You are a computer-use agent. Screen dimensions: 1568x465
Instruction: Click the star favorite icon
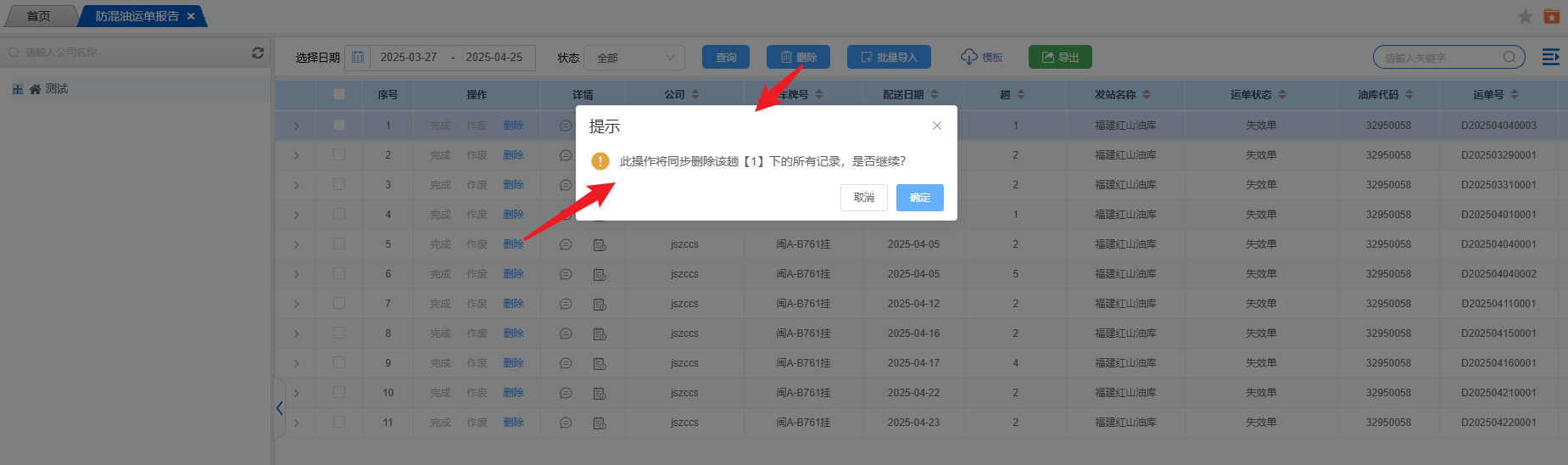coord(1525,17)
